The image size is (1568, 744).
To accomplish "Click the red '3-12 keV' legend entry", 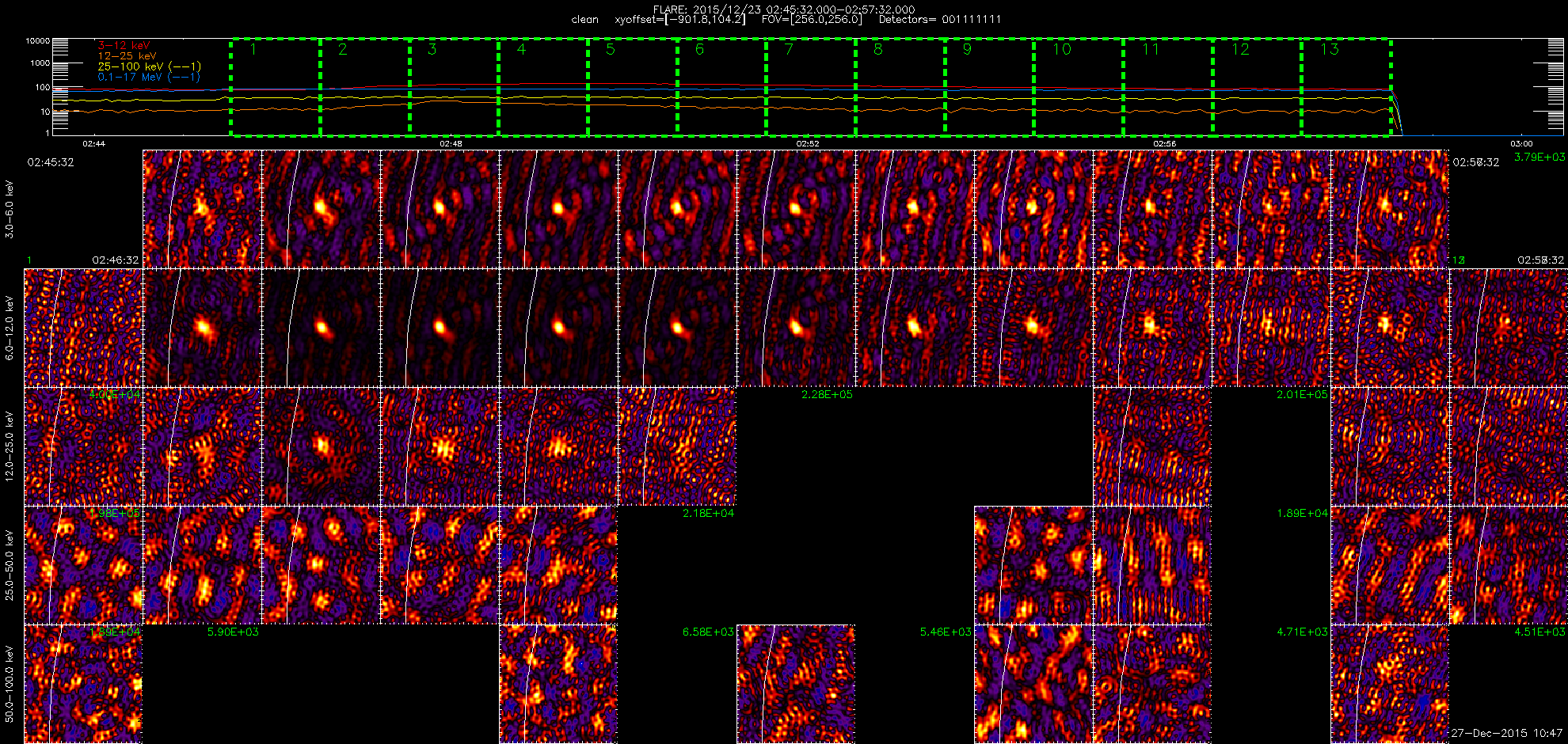I will click(124, 46).
